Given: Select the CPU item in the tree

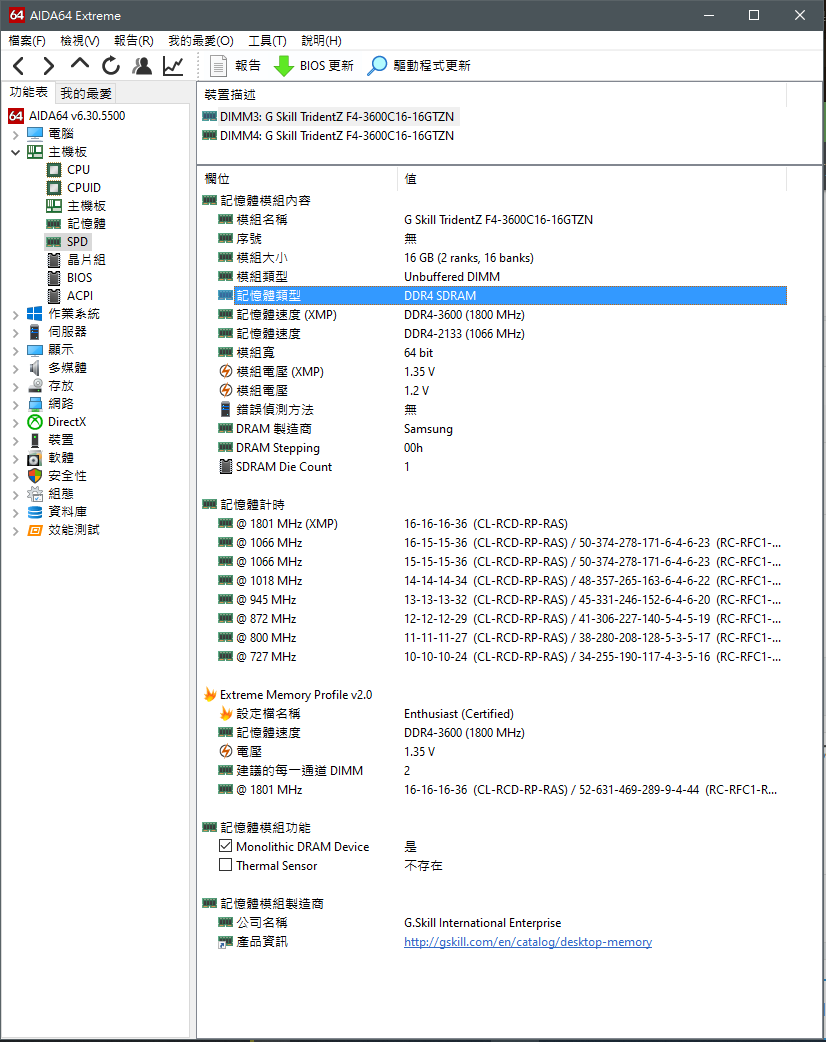Looking at the screenshot, I should (78, 169).
